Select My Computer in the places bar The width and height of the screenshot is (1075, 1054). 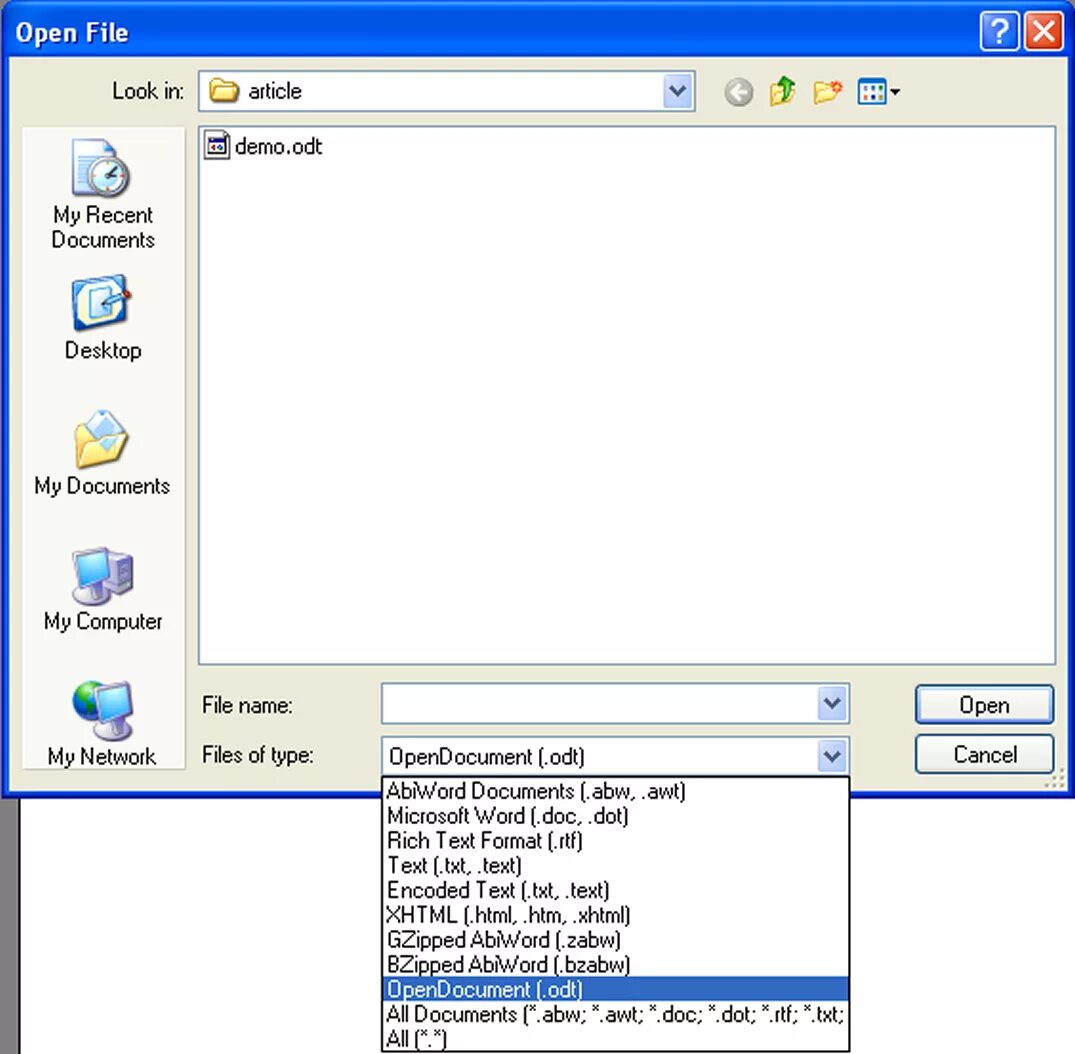click(103, 589)
